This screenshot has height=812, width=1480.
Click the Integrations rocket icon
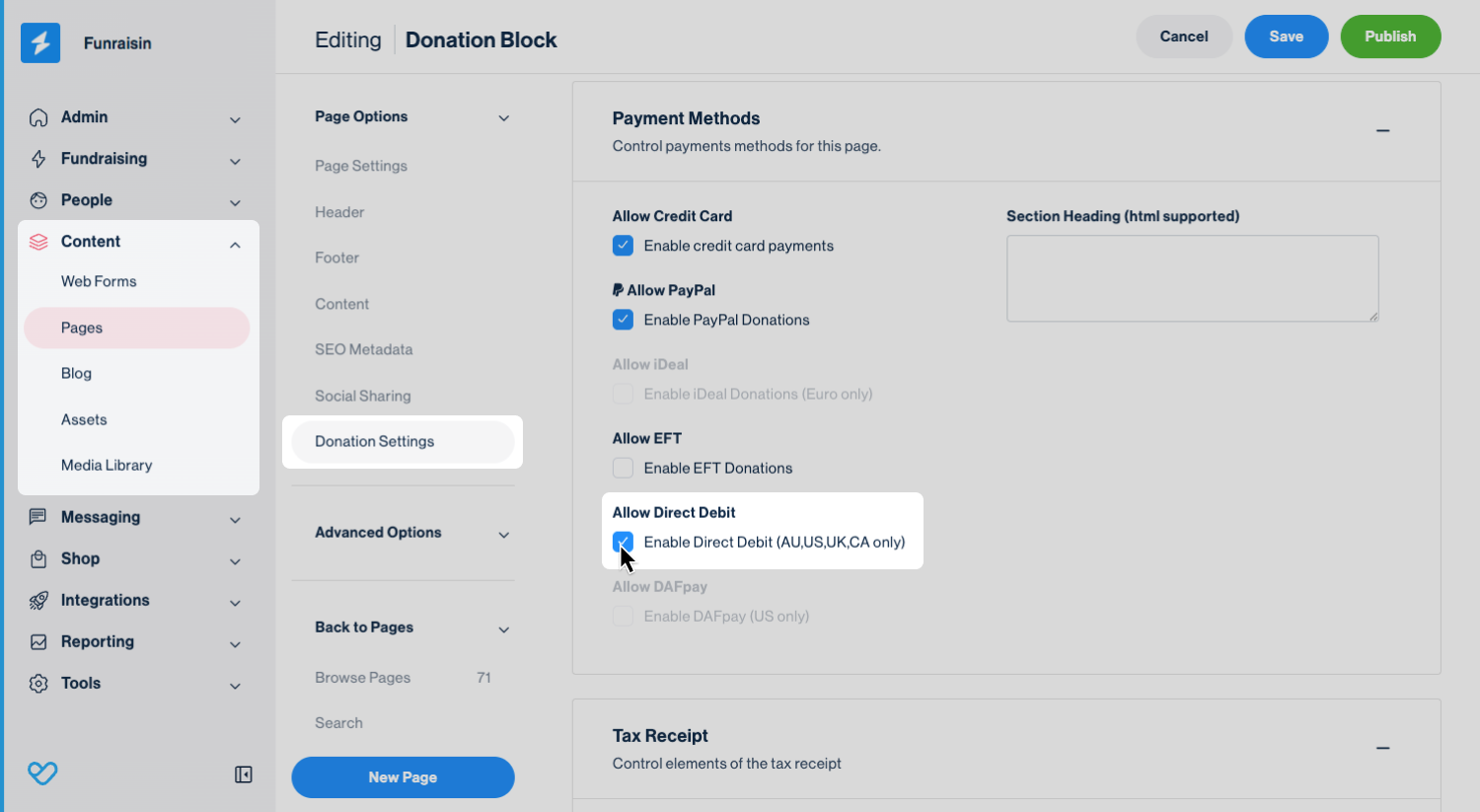[x=38, y=600]
